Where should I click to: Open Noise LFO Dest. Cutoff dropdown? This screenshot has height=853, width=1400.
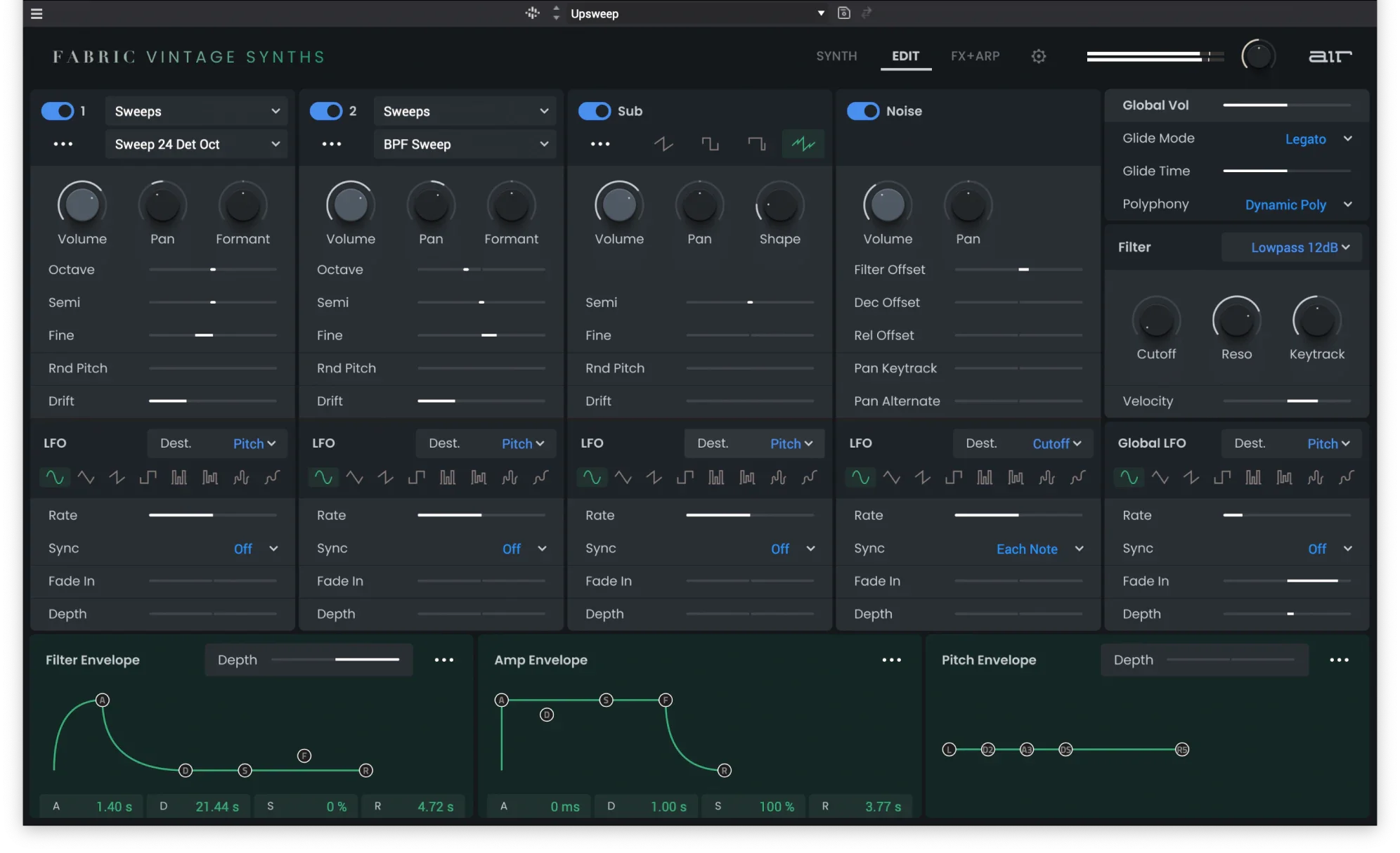pos(1023,443)
